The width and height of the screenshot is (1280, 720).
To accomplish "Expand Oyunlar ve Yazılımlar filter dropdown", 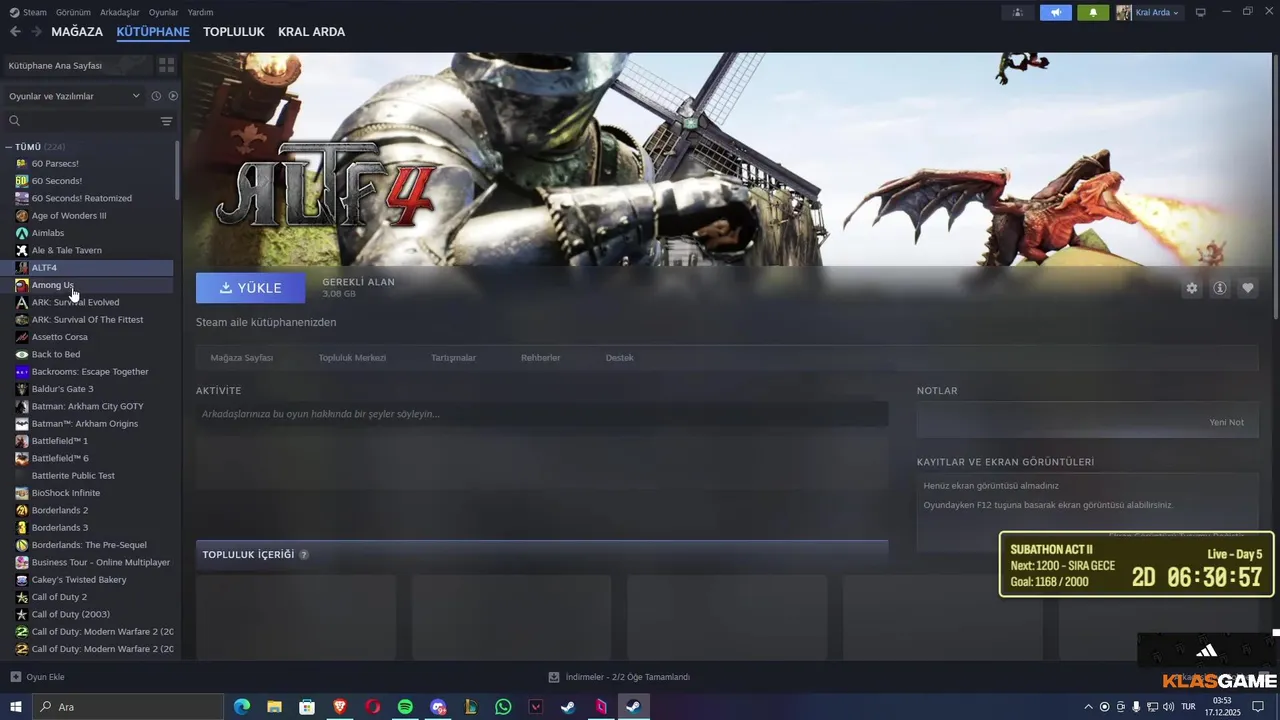I will (x=75, y=96).
